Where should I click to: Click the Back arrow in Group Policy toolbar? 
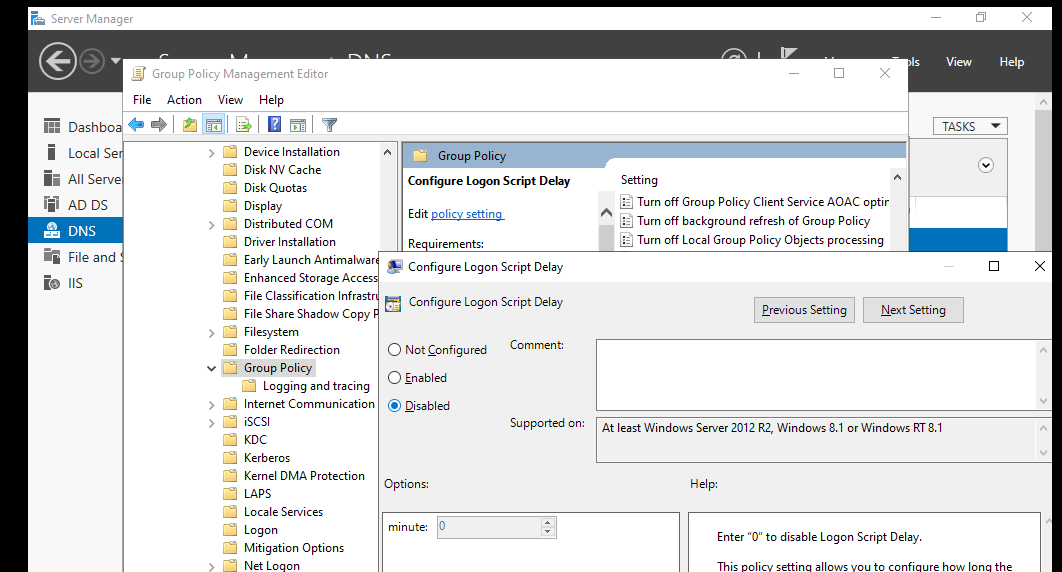pos(136,125)
